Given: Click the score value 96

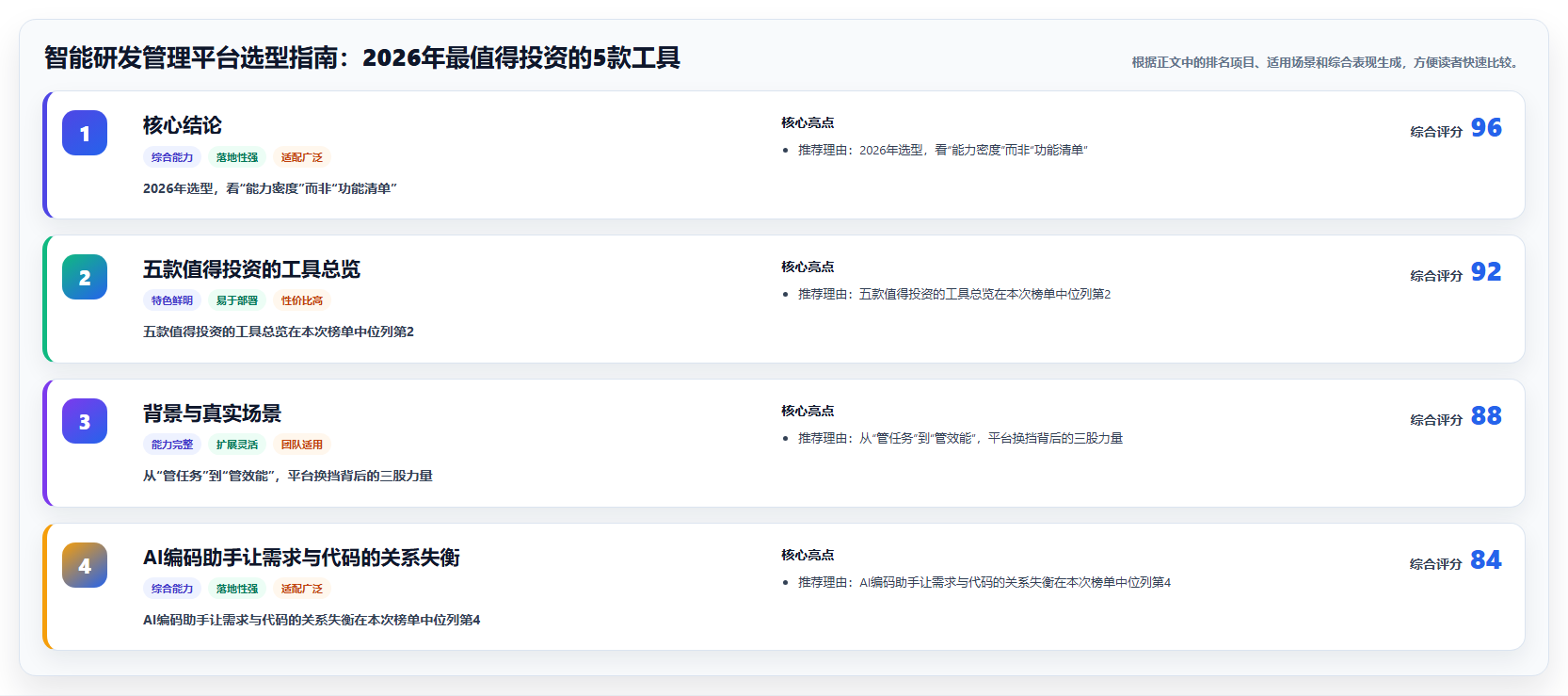Looking at the screenshot, I should [1486, 127].
